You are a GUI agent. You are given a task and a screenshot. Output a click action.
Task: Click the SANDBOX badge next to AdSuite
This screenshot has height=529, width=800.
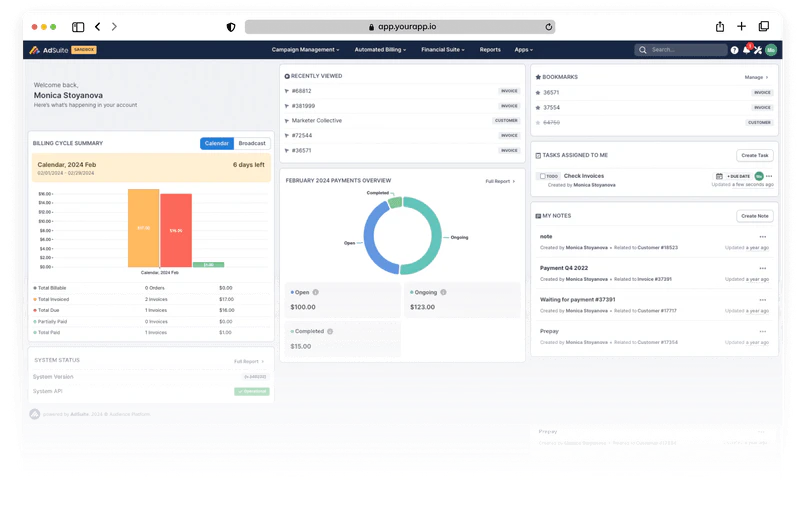click(x=84, y=50)
